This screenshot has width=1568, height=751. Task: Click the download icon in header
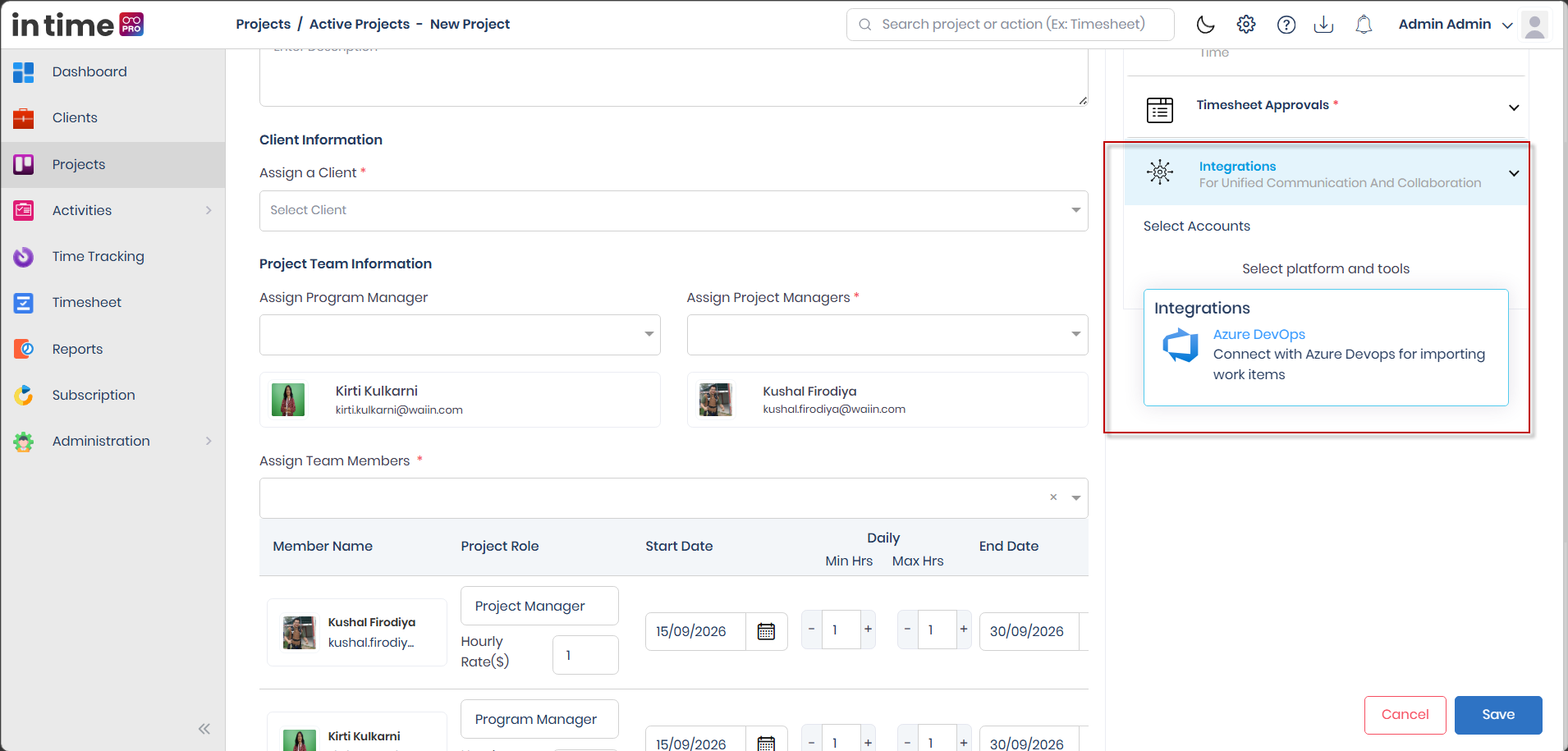pos(1323,25)
